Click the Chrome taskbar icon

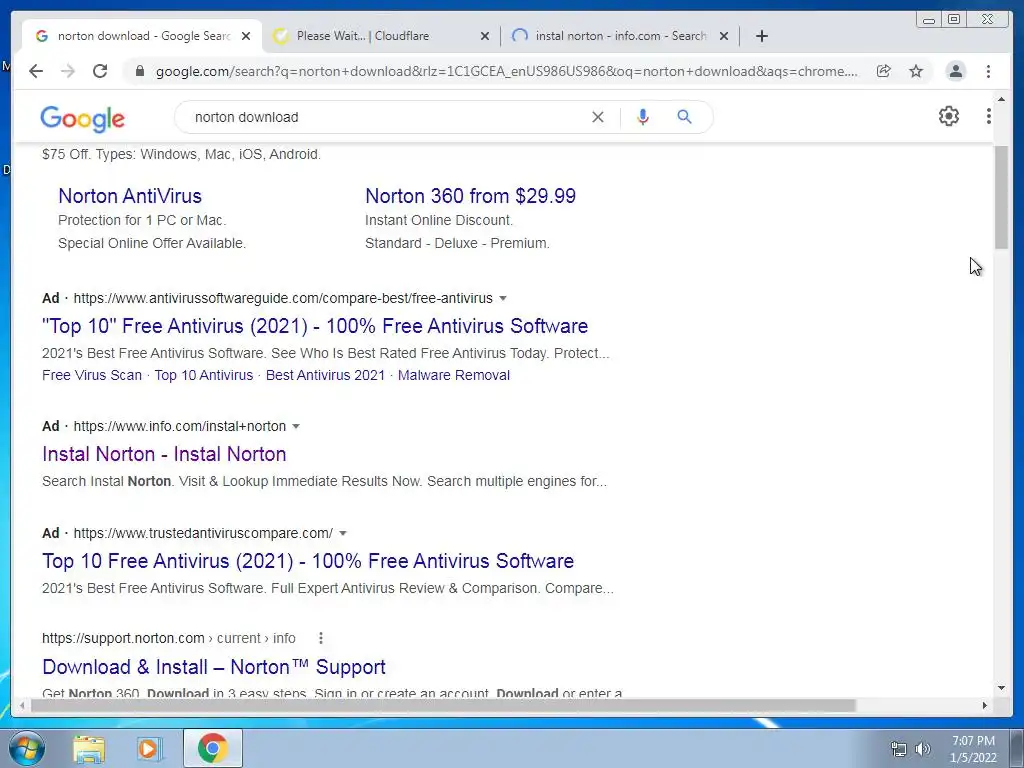(x=212, y=748)
